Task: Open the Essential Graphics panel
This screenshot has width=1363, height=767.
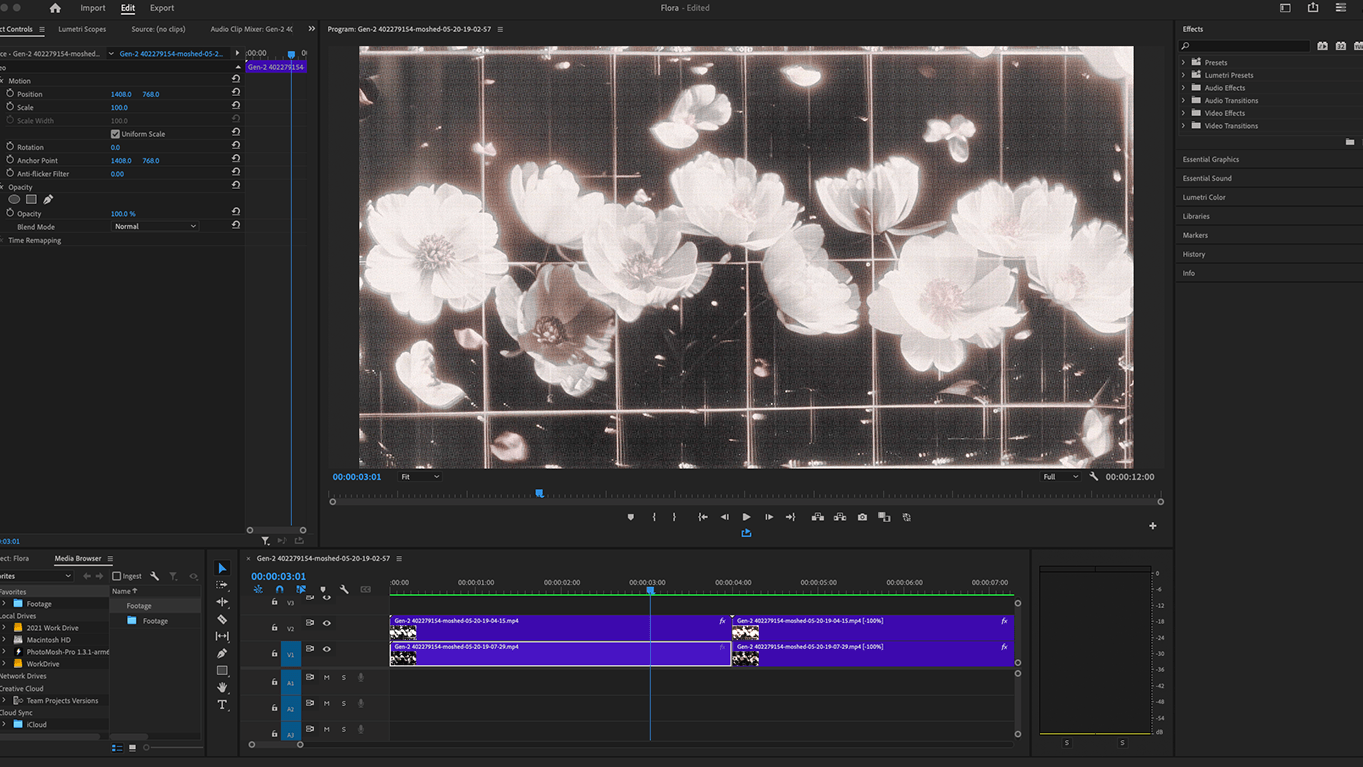Action: (x=1211, y=159)
